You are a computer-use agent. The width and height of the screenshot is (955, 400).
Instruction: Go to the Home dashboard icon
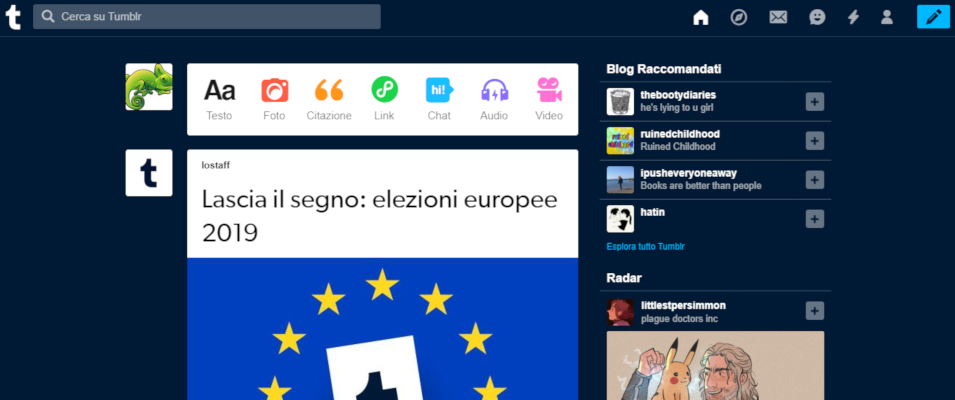pyautogui.click(x=700, y=18)
